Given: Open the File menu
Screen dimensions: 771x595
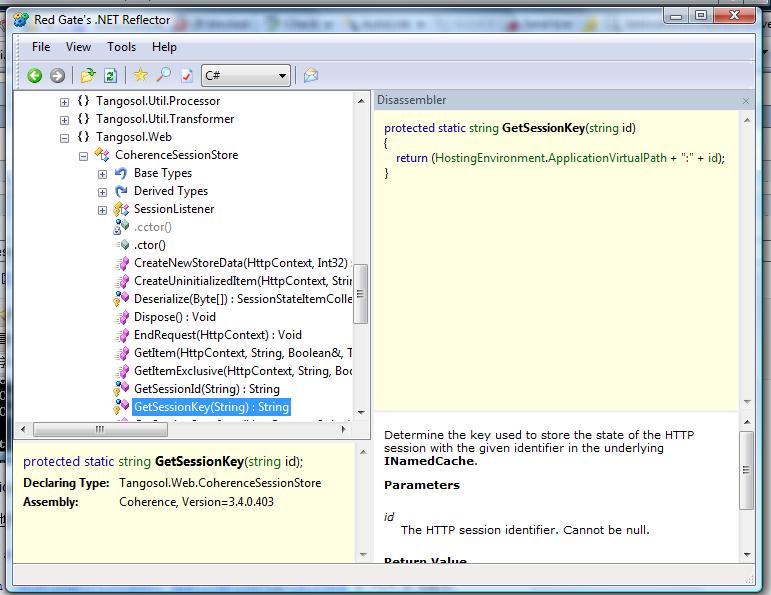Looking at the screenshot, I should 41,47.
